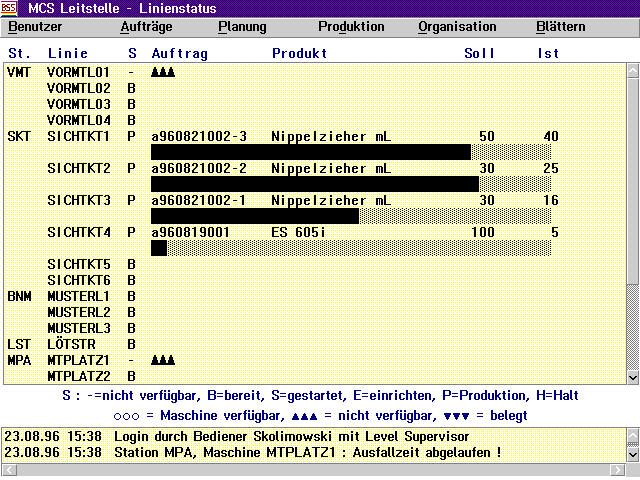640x480 pixels.
Task: Click the unavailable triangles icon for VORMTL01
Action: coord(164,73)
